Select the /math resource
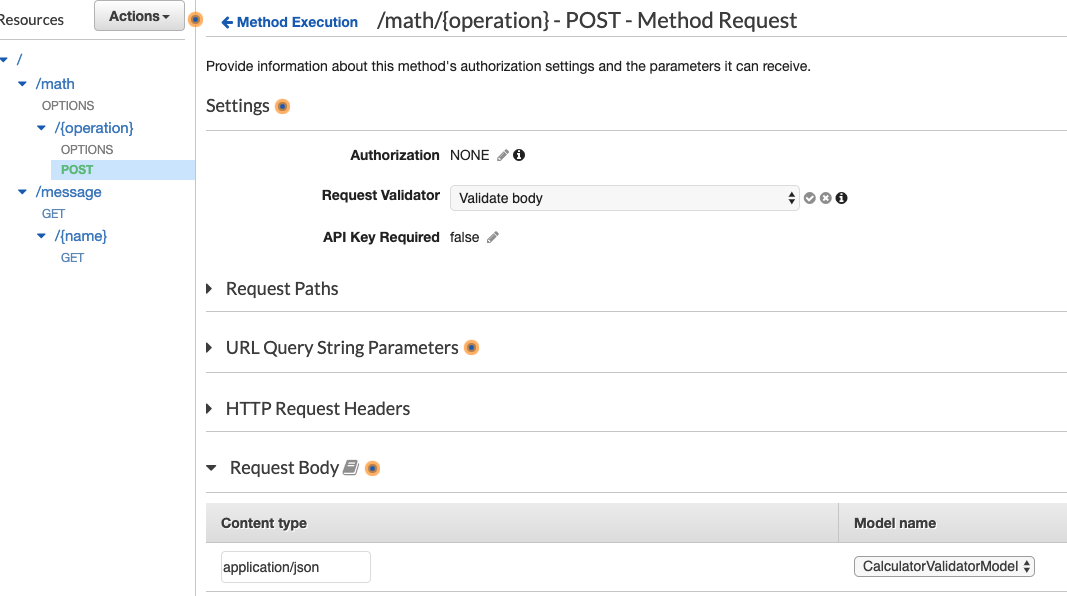Screen dimensions: 1067x596 click(x=55, y=84)
